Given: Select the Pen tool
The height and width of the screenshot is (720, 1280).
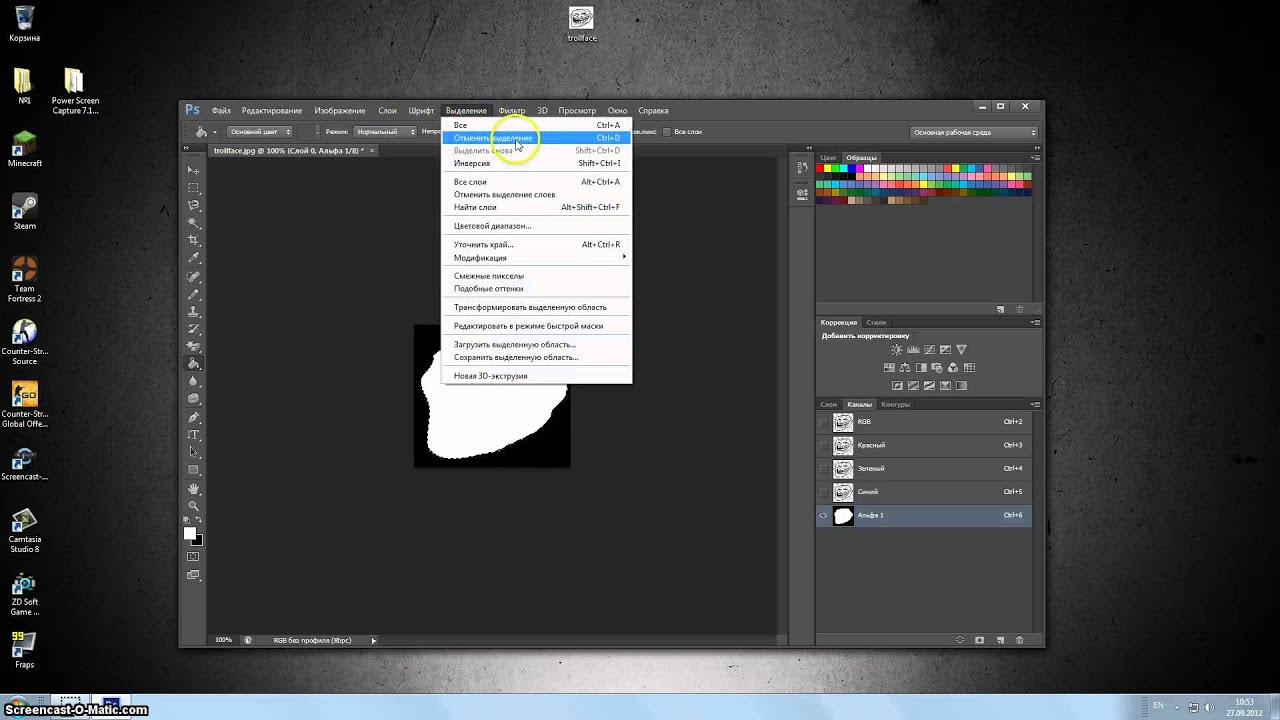Looking at the screenshot, I should 193,417.
